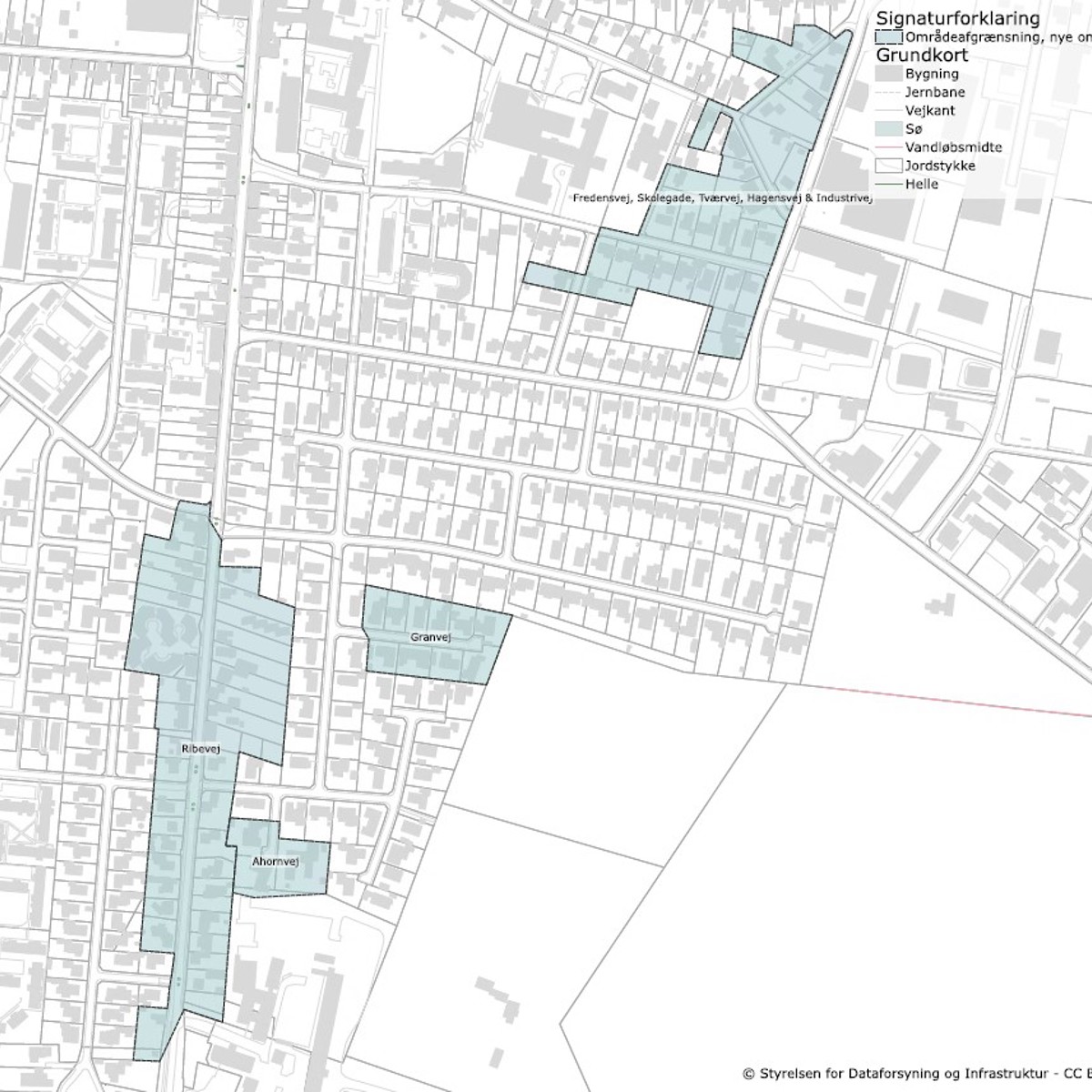The image size is (1092, 1092).
Task: Select the Signaturforklaring legend heading
Action: (x=957, y=17)
